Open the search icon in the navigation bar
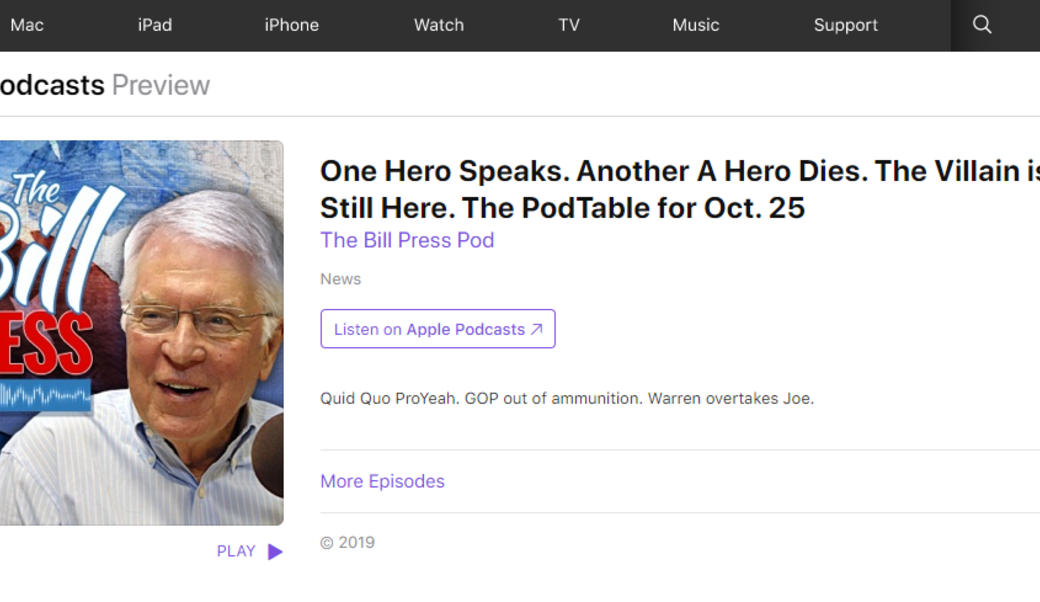The height and width of the screenshot is (602, 1040). pos(981,25)
